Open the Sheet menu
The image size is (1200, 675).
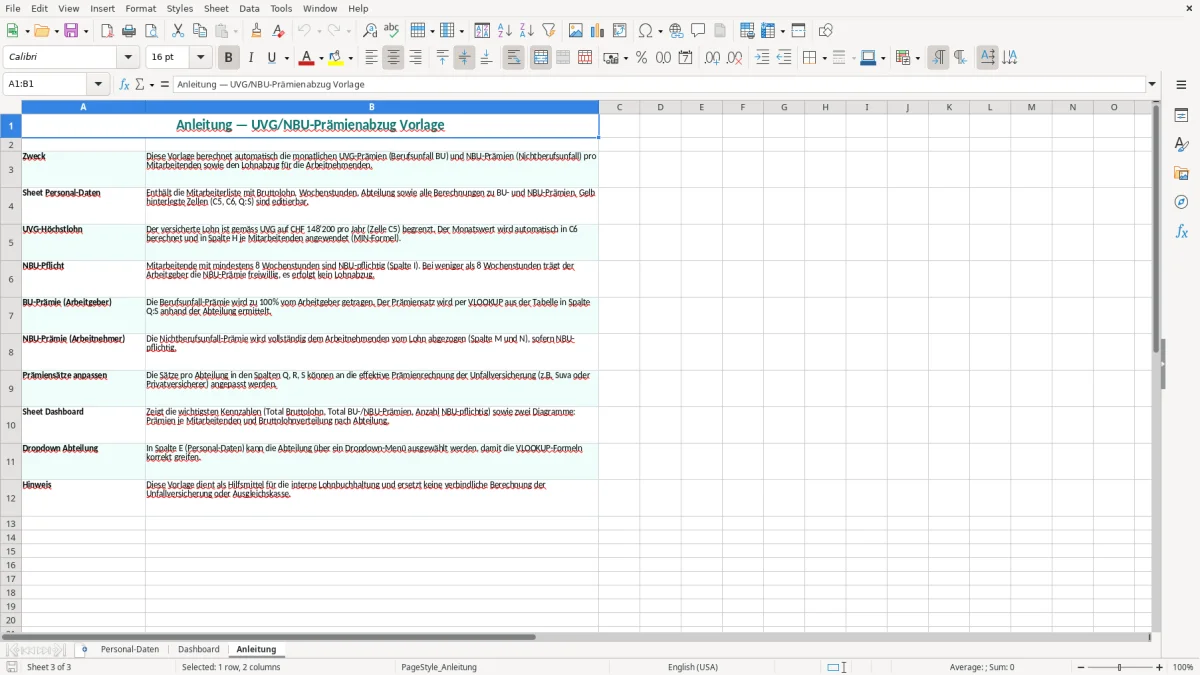click(216, 8)
